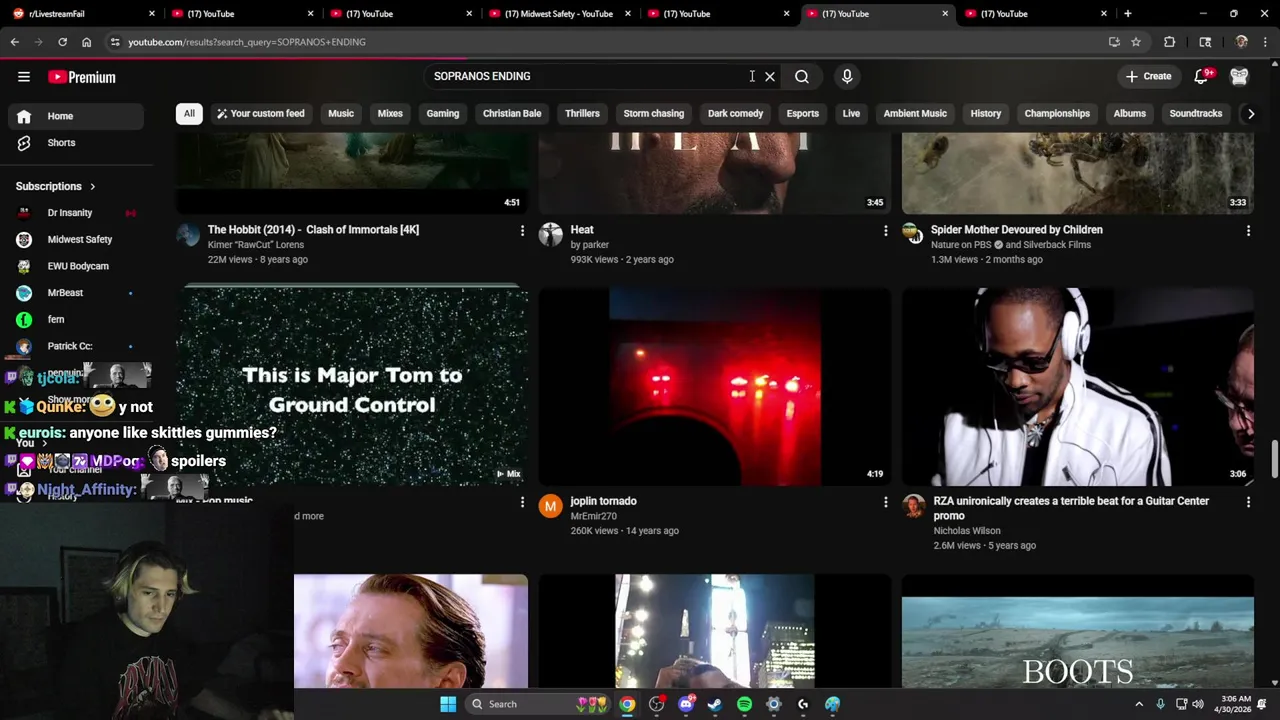The height and width of the screenshot is (720, 1280).
Task: Start voice search with microphone icon
Action: click(x=847, y=76)
